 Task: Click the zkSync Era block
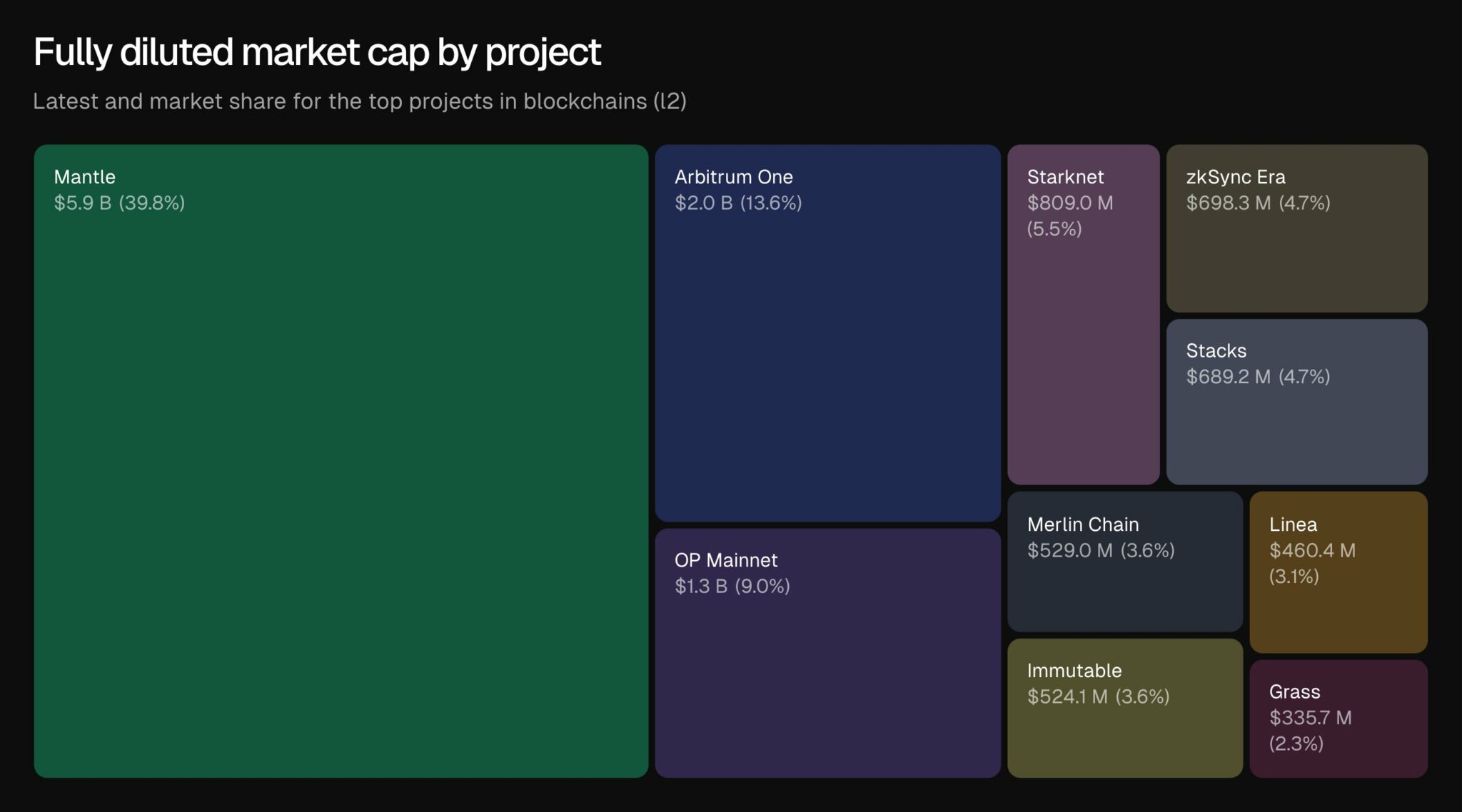coord(1296,228)
